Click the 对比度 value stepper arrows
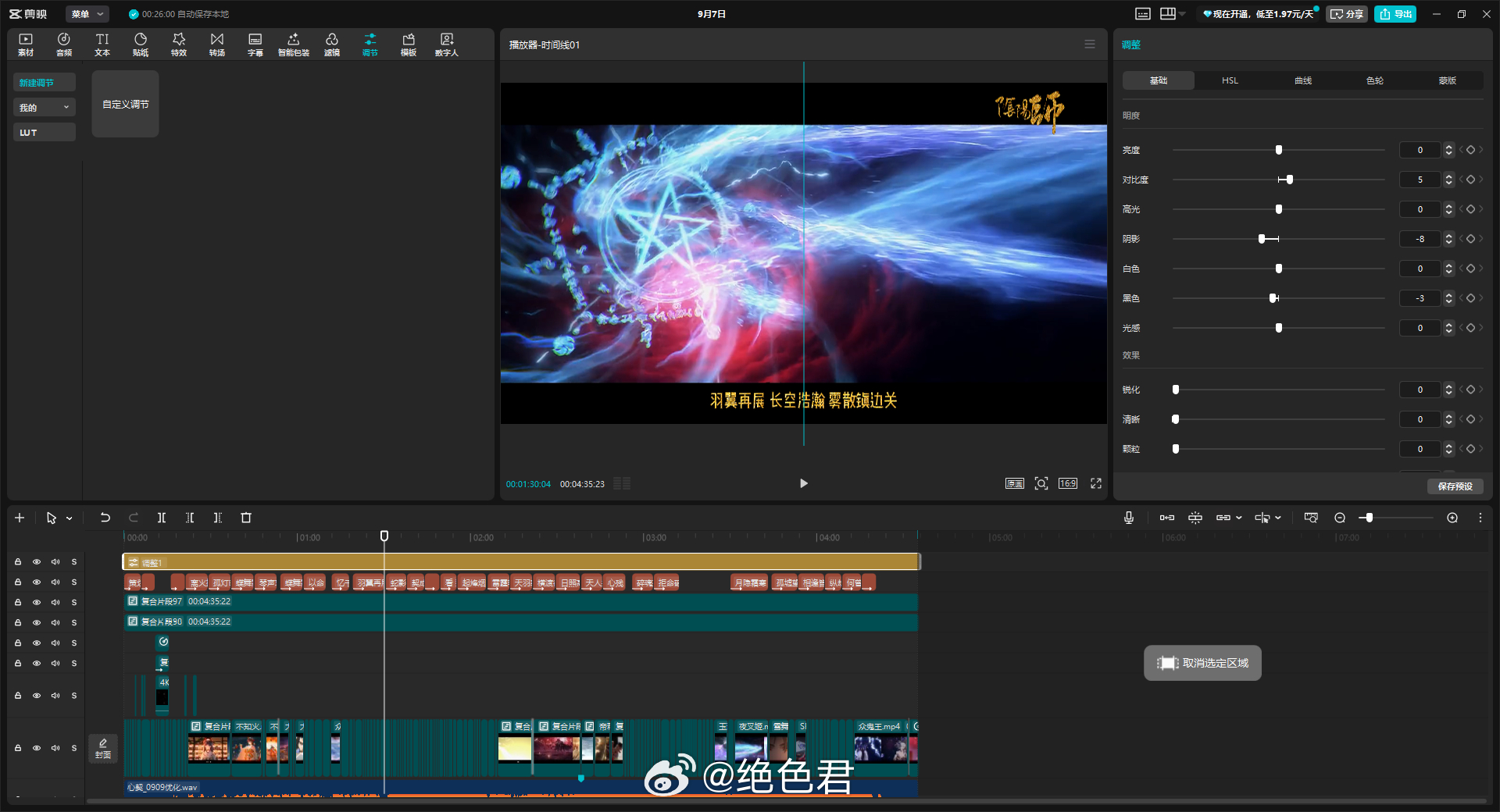The height and width of the screenshot is (812, 1500). (1449, 180)
